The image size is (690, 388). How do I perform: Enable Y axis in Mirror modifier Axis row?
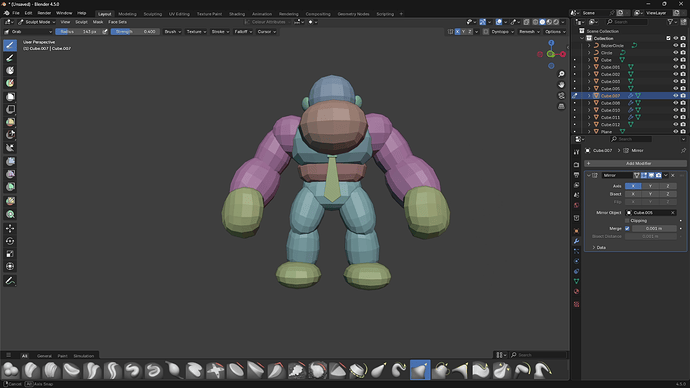click(650, 186)
